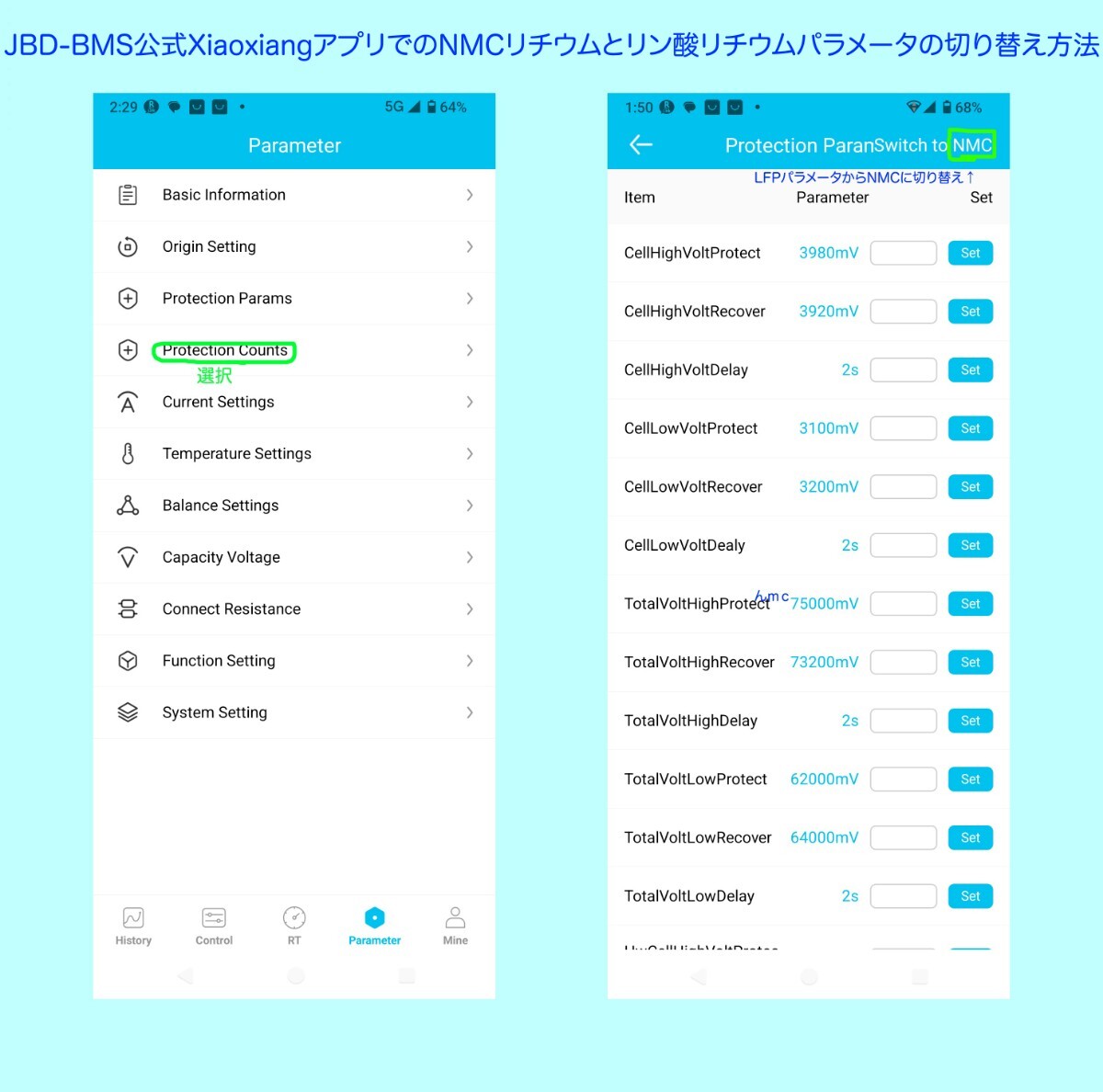Go back using the arrow icon
The height and width of the screenshot is (1092, 1103).
tap(641, 144)
